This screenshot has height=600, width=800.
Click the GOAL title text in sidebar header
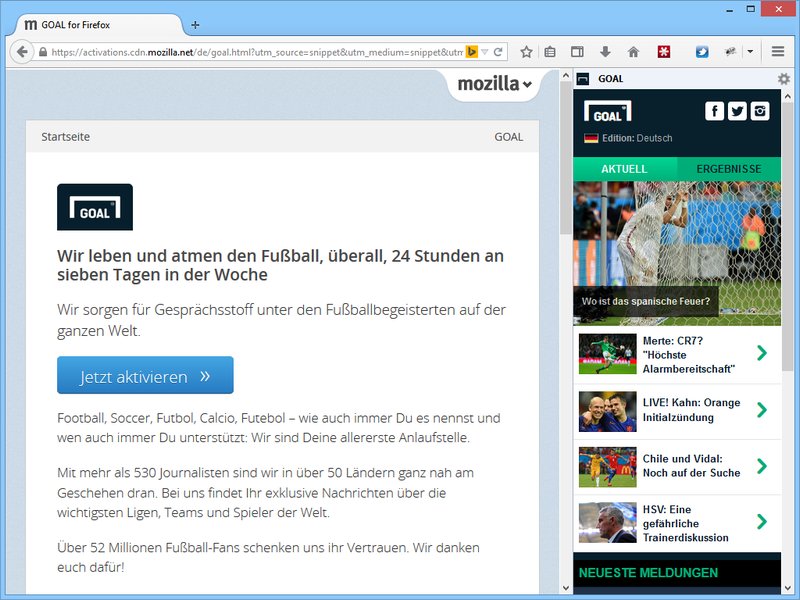[x=611, y=79]
